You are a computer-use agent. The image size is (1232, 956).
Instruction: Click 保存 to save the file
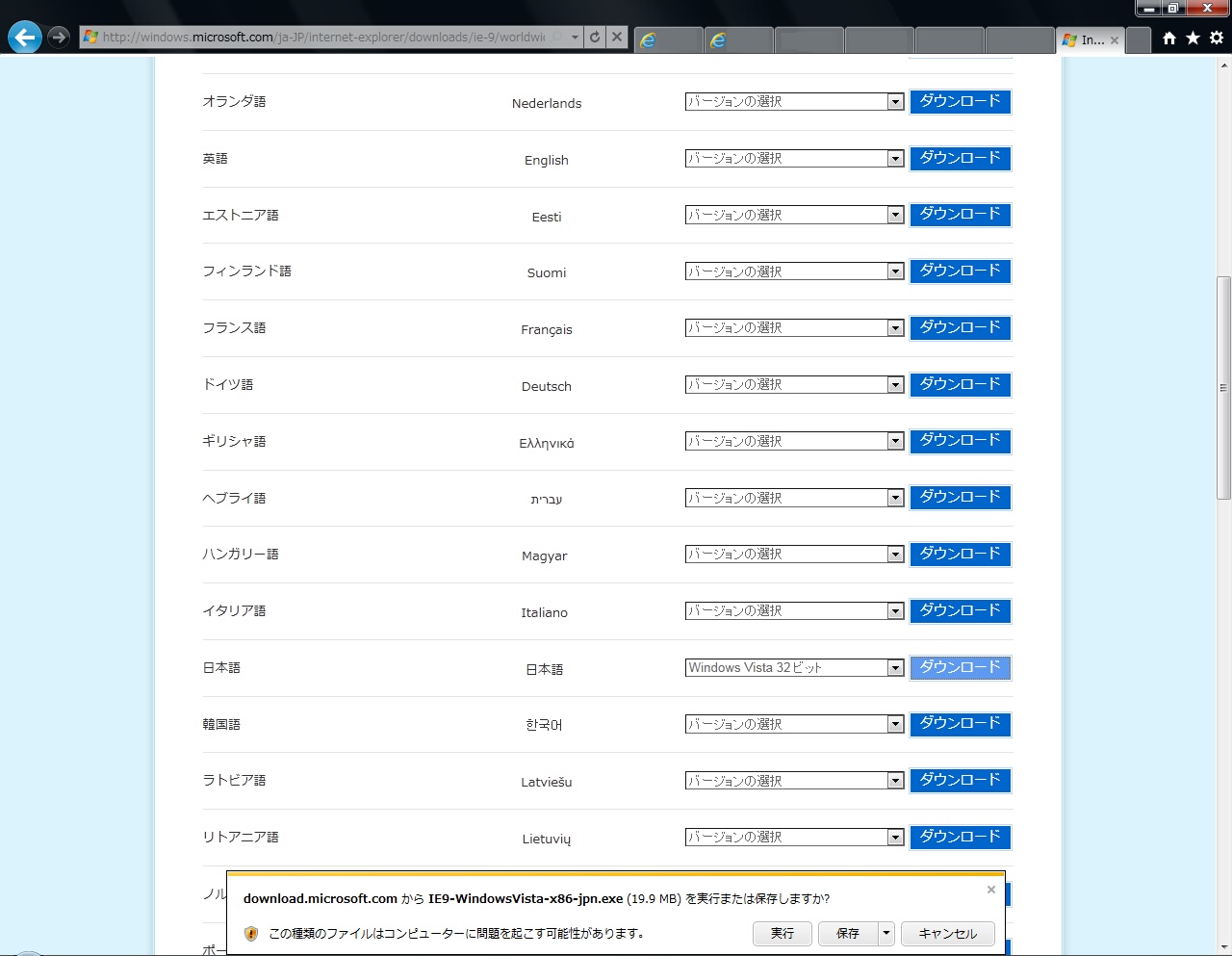(848, 934)
